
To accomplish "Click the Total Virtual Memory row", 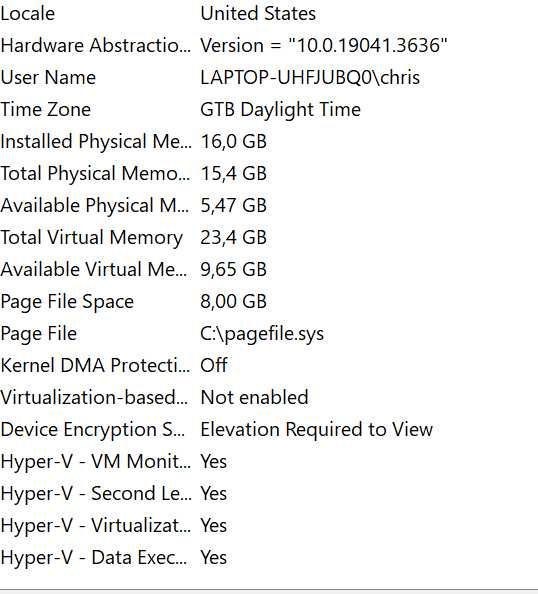I will coord(269,238).
